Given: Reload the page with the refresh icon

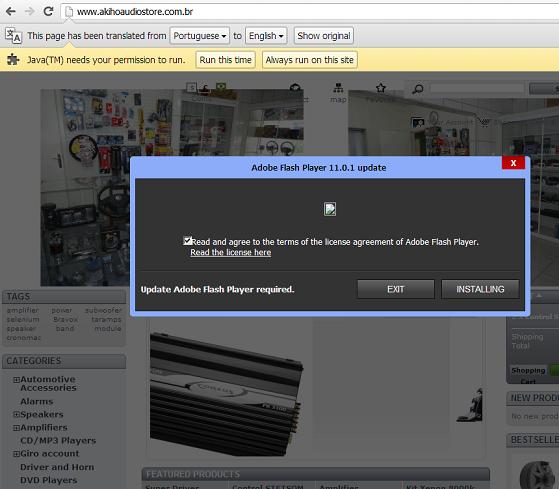Looking at the screenshot, I should point(48,11).
